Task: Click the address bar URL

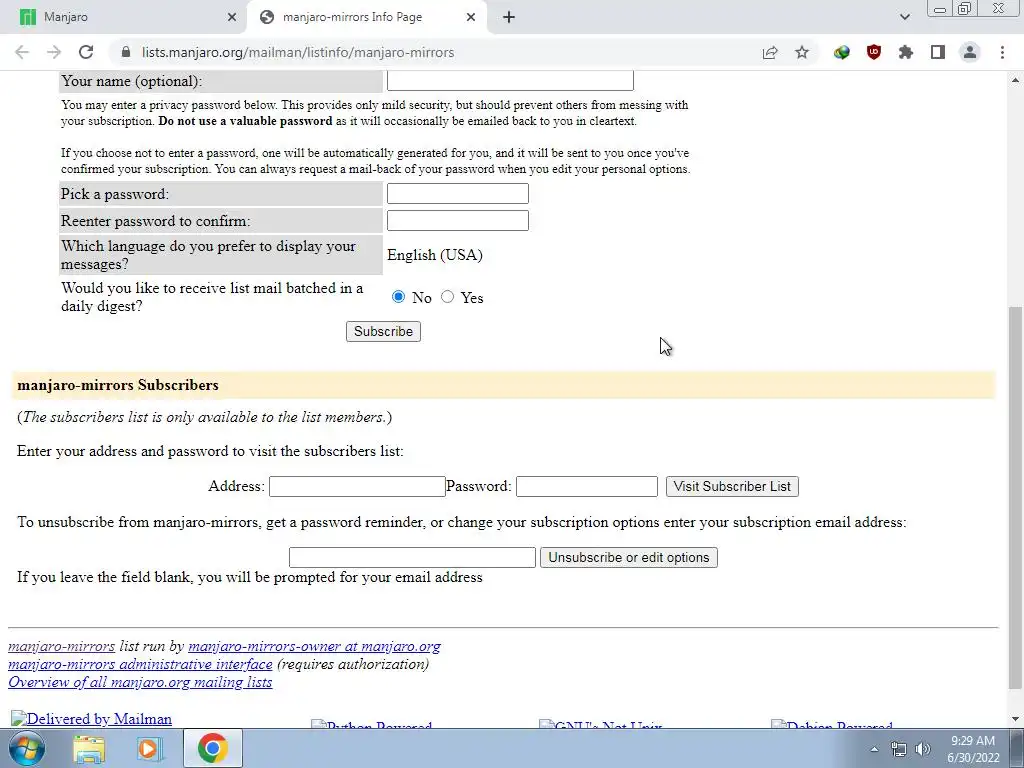Action: 298,52
